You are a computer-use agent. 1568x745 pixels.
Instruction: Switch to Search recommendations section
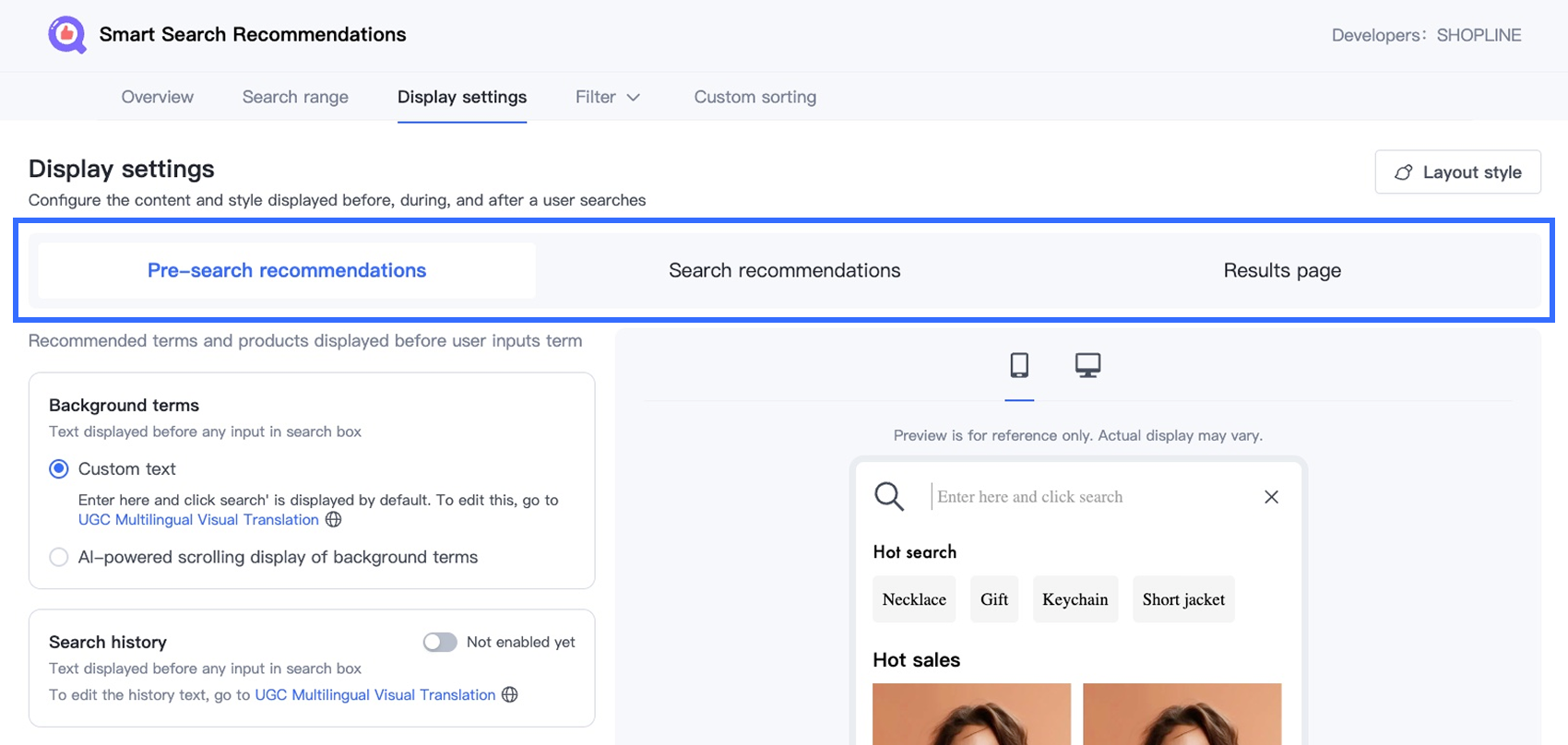tap(784, 270)
